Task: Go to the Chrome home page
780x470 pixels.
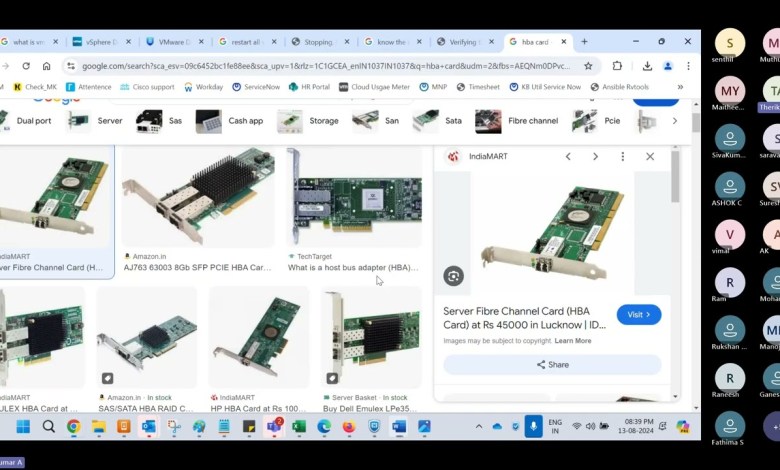Action: (46, 66)
